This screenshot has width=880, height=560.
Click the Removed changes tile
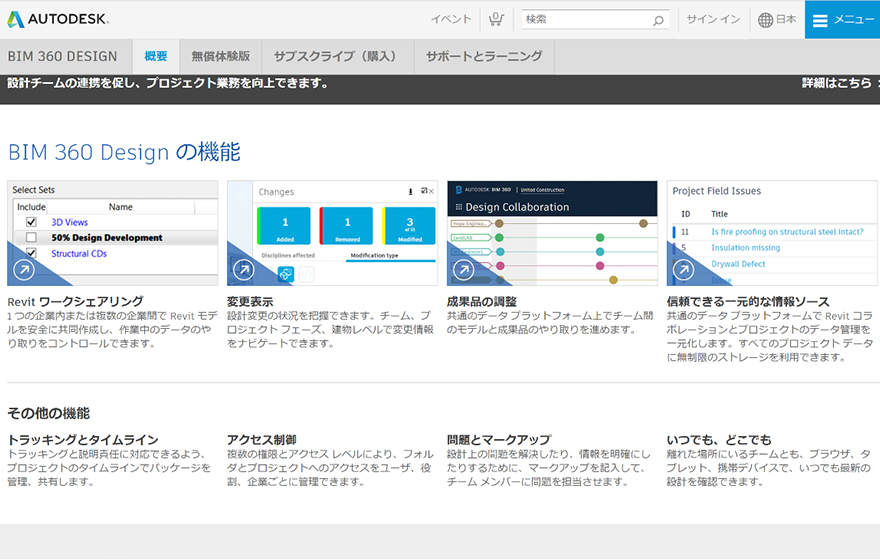[x=347, y=226]
